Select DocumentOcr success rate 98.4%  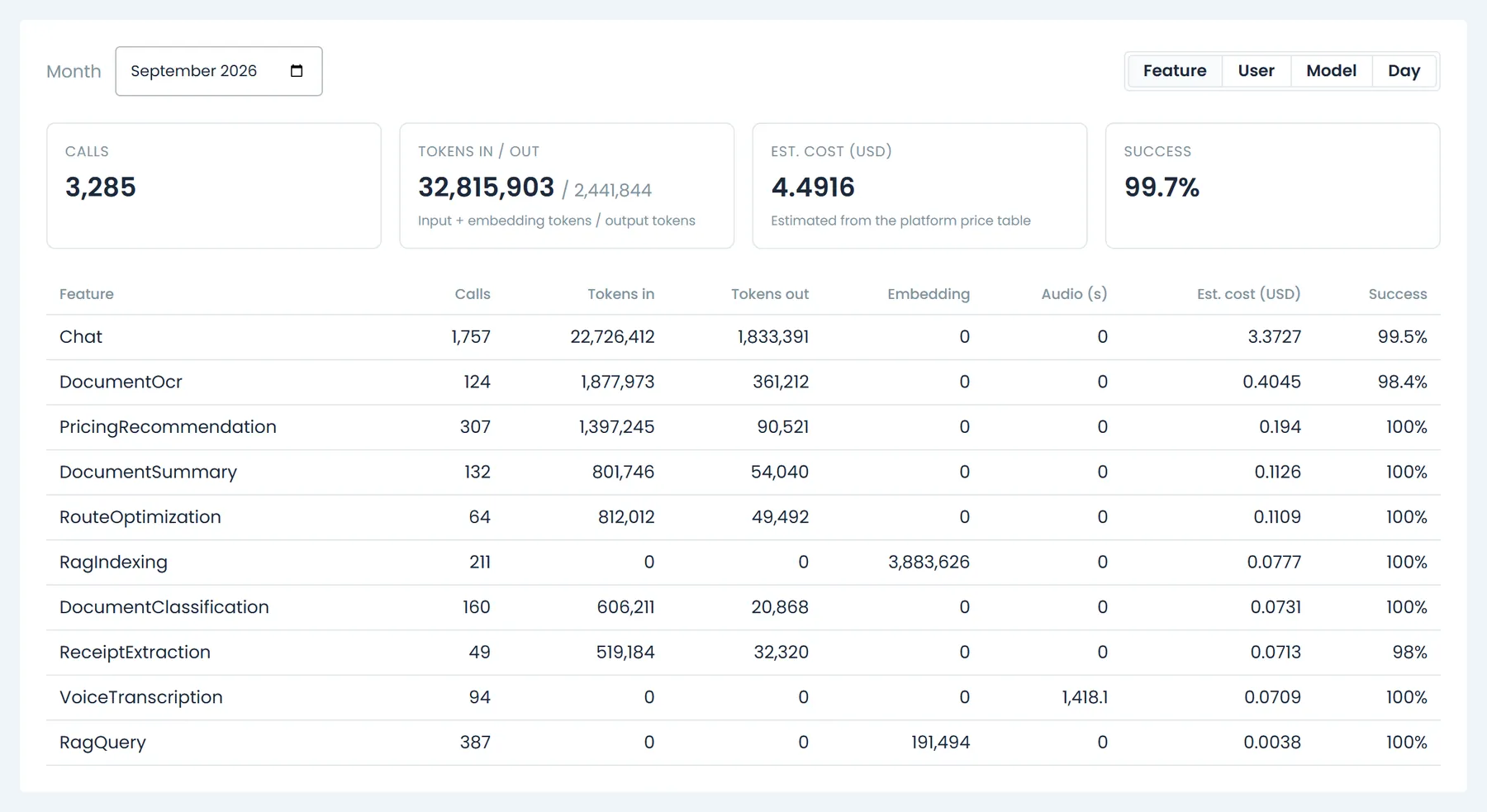(x=1402, y=382)
